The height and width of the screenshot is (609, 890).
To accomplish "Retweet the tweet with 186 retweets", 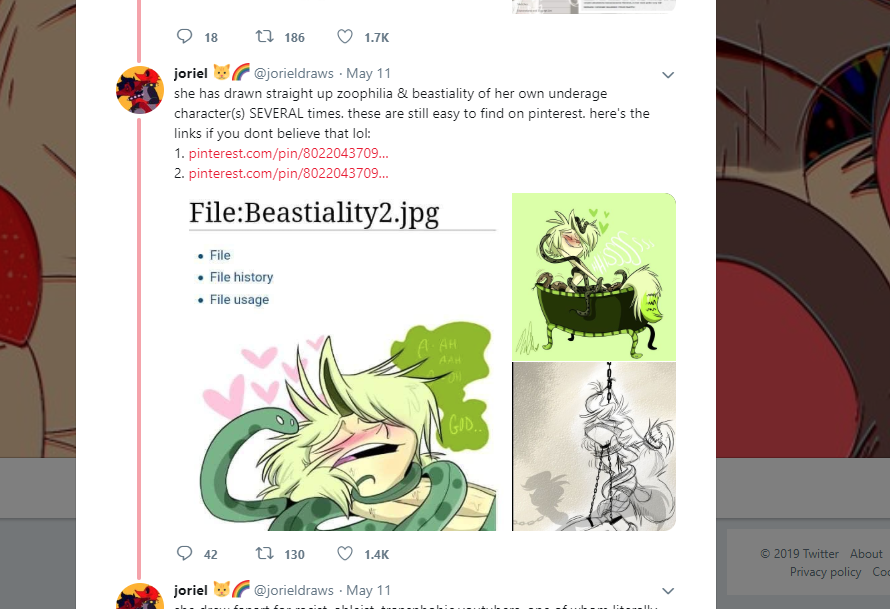I will [265, 37].
